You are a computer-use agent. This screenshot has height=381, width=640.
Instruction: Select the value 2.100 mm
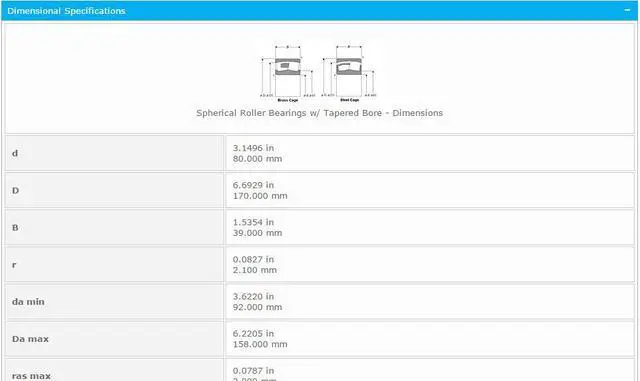(x=255, y=270)
